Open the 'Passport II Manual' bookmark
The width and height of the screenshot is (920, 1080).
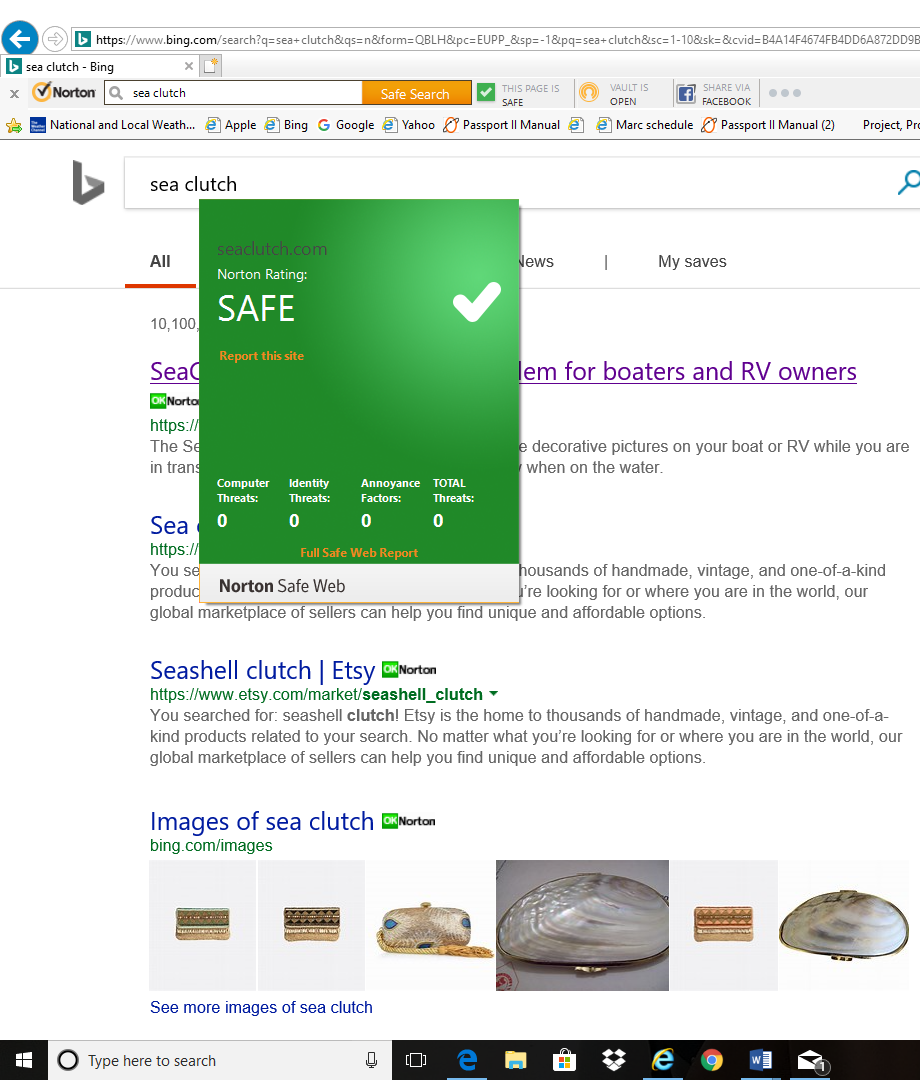(502, 125)
